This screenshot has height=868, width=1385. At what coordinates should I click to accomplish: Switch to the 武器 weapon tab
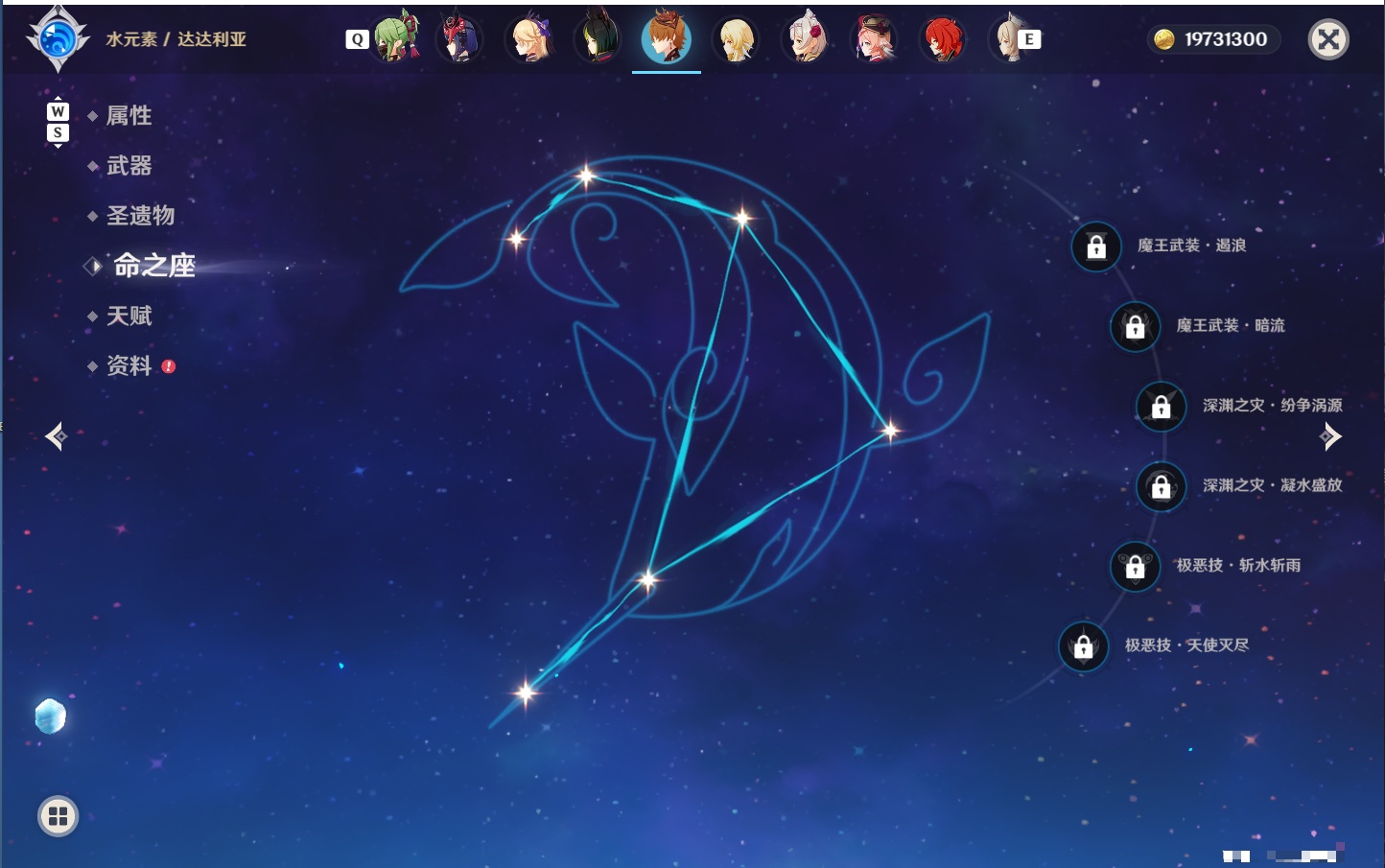coord(129,166)
